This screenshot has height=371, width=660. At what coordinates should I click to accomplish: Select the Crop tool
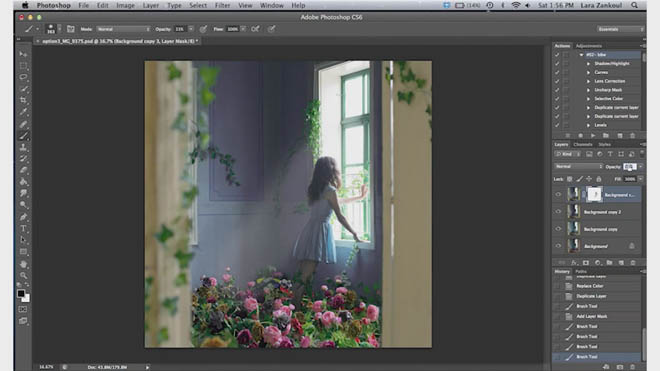tap(23, 100)
